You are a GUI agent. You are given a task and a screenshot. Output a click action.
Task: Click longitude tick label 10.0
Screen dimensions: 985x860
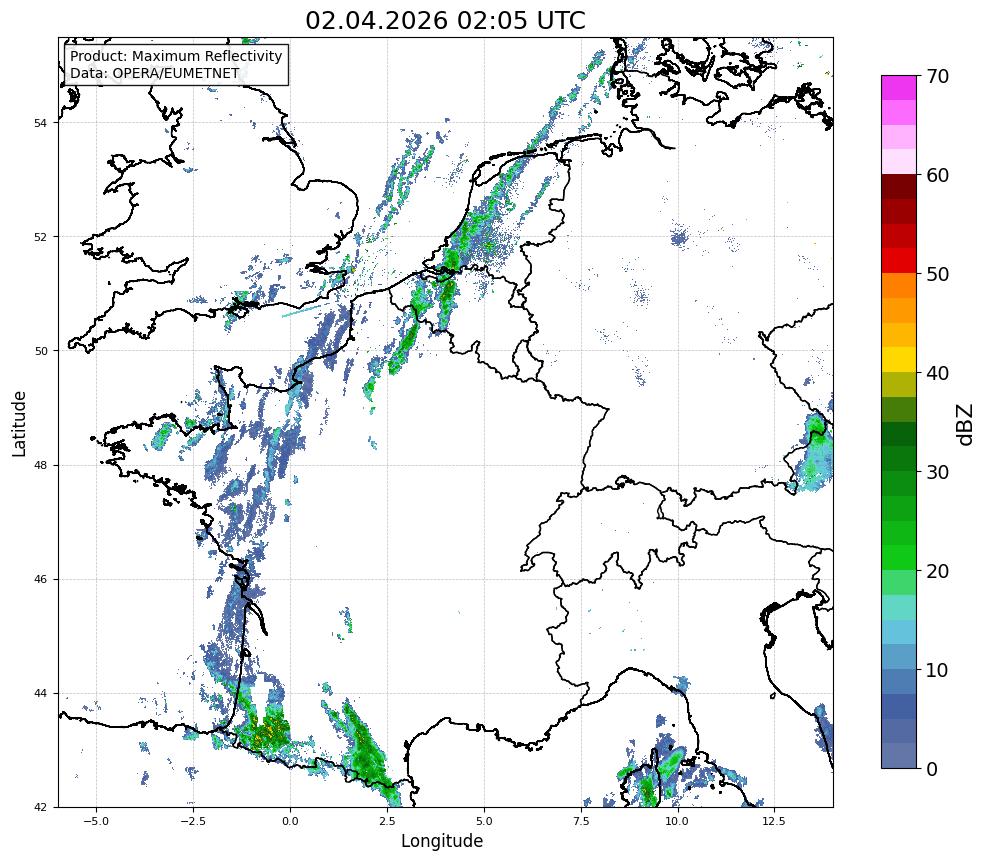(677, 821)
